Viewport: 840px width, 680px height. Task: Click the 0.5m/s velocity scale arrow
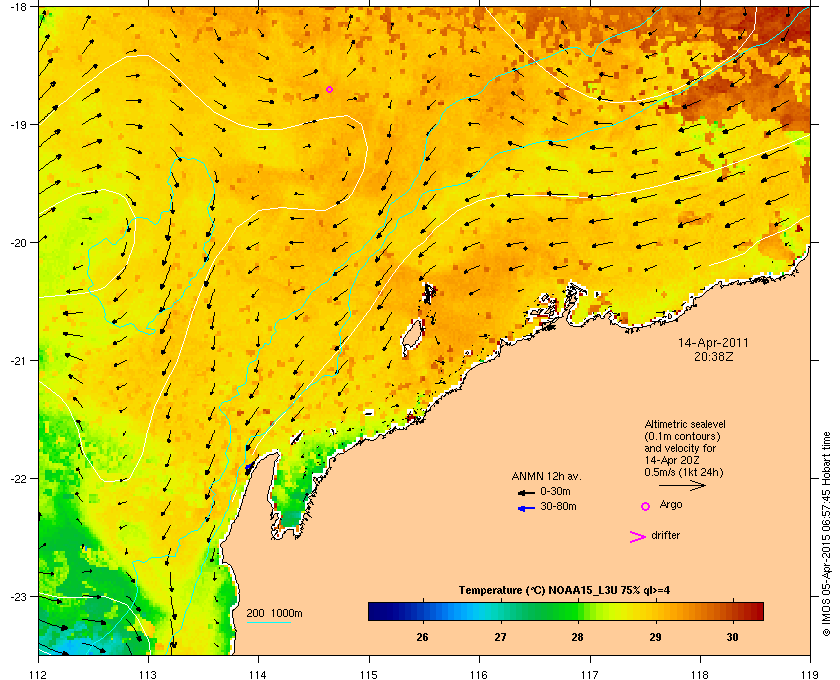[x=682, y=485]
